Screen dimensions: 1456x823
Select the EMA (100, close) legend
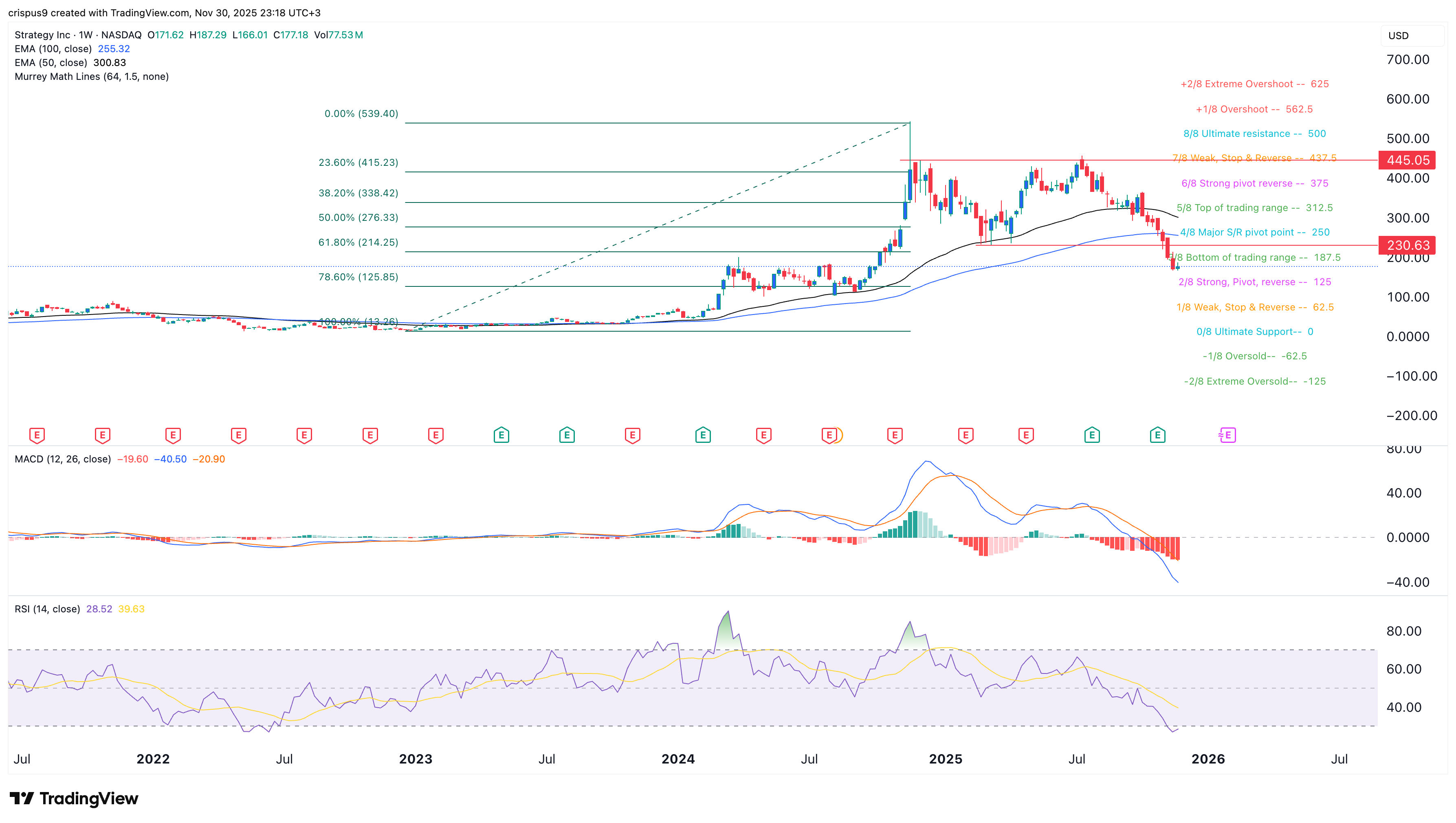coord(53,48)
